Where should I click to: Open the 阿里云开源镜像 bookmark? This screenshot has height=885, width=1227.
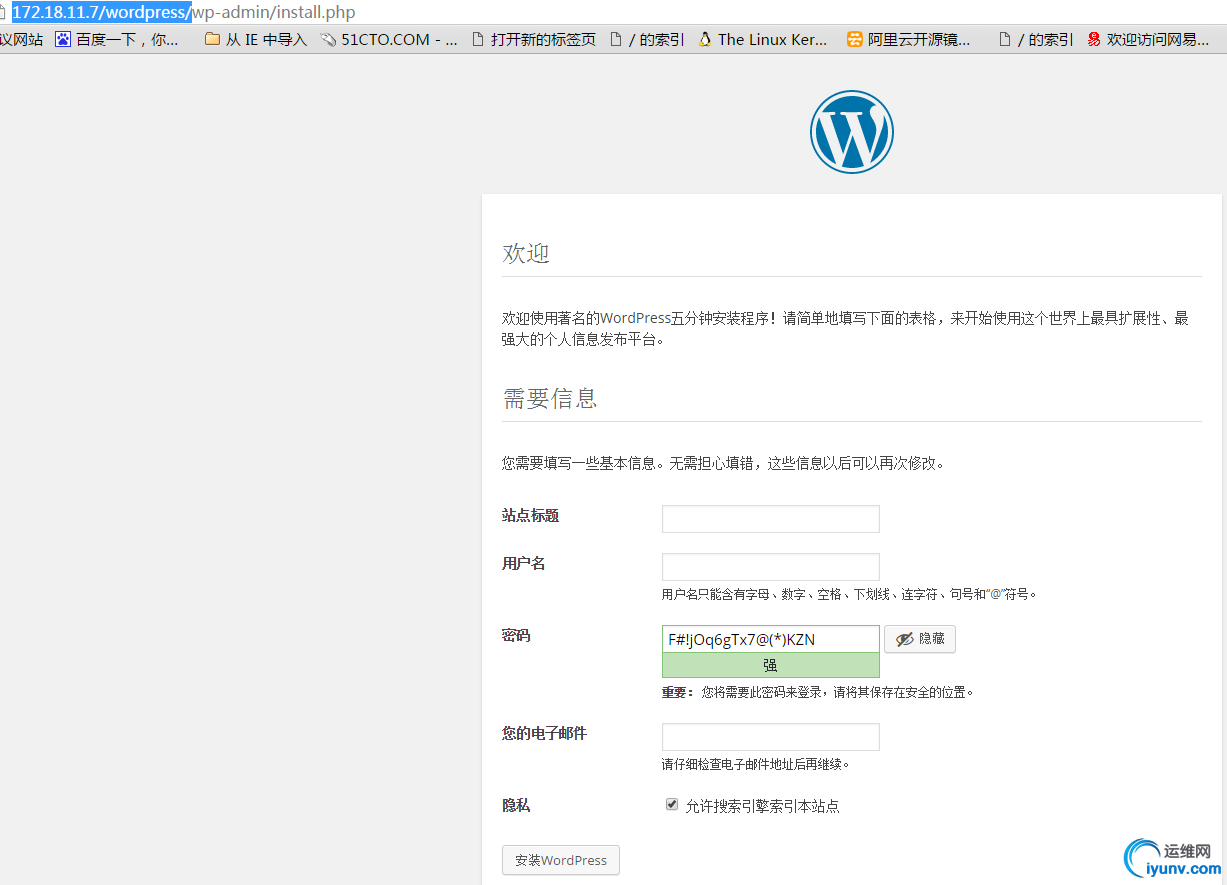tap(909, 40)
